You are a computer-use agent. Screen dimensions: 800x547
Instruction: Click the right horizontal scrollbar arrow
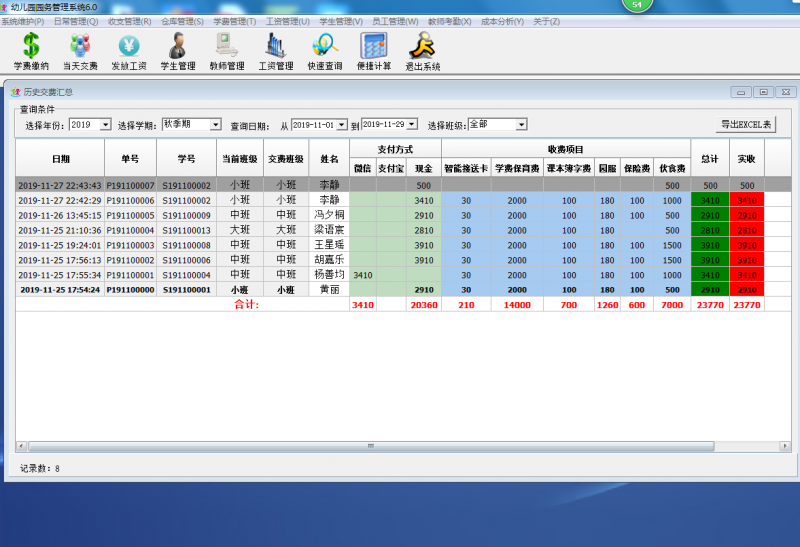[785, 446]
